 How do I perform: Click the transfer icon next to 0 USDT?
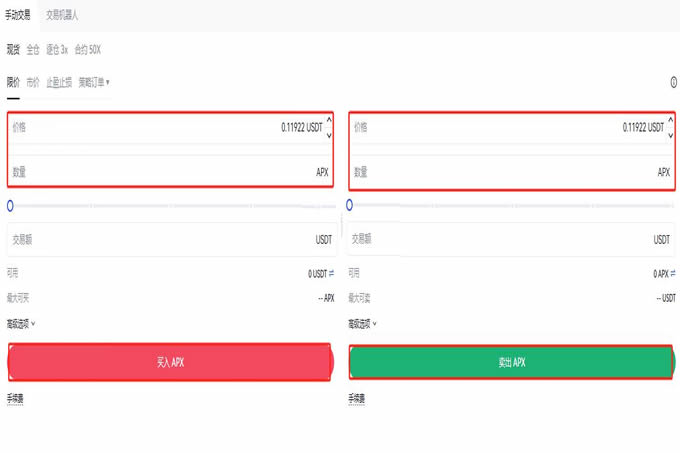pyautogui.click(x=332, y=273)
